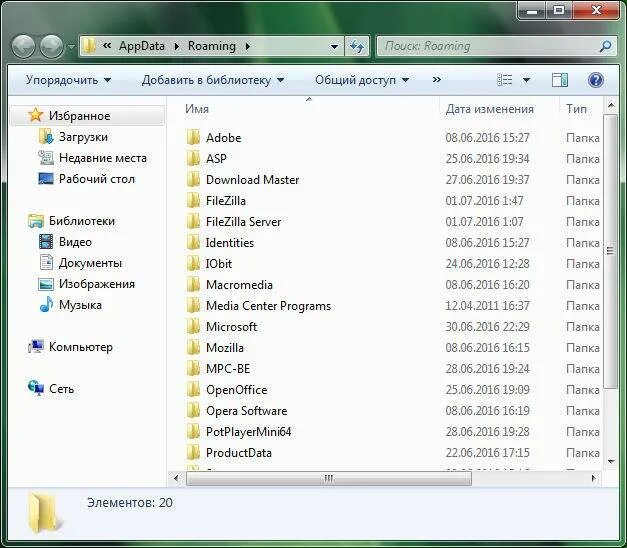The image size is (627, 548).
Task: Click the Элементов: 20 status text
Action: coord(130,502)
